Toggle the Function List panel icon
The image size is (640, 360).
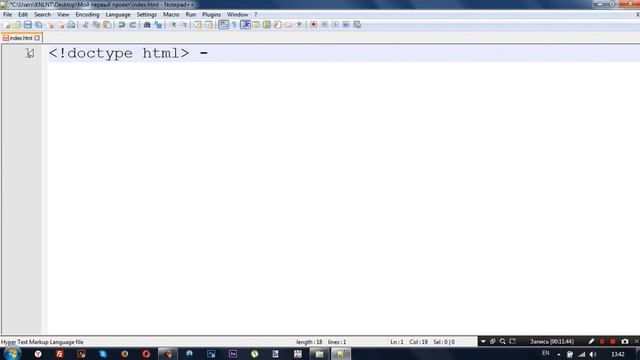(x=278, y=25)
